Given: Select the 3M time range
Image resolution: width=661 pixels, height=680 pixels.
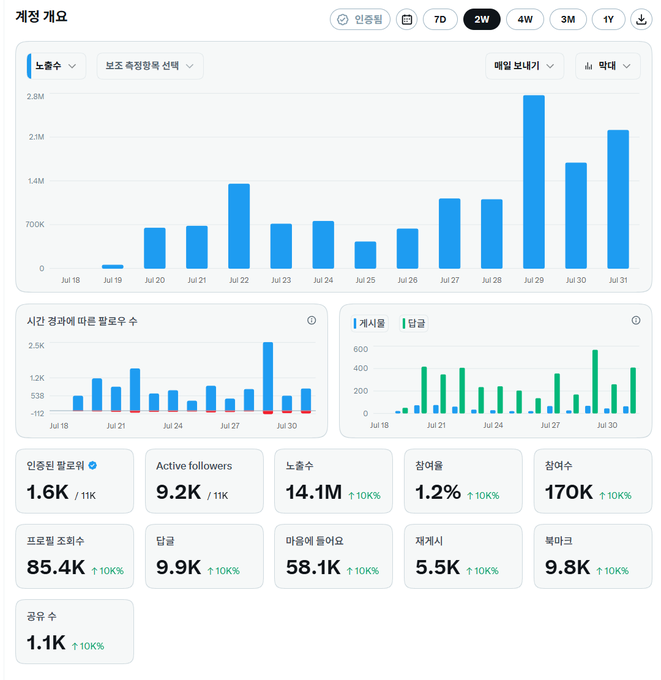Looking at the screenshot, I should (x=568, y=20).
